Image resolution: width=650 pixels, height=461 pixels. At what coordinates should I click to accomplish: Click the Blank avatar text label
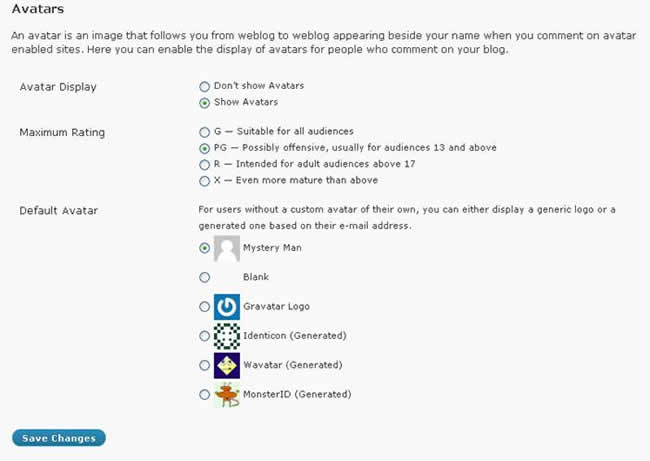click(256, 277)
